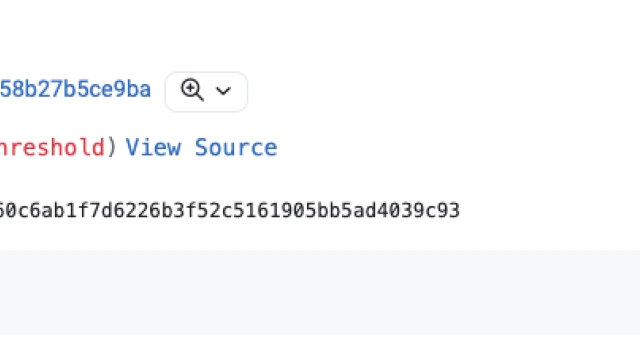Select the plus magnifying glass icon
The height and width of the screenshot is (360, 640).
(192, 90)
